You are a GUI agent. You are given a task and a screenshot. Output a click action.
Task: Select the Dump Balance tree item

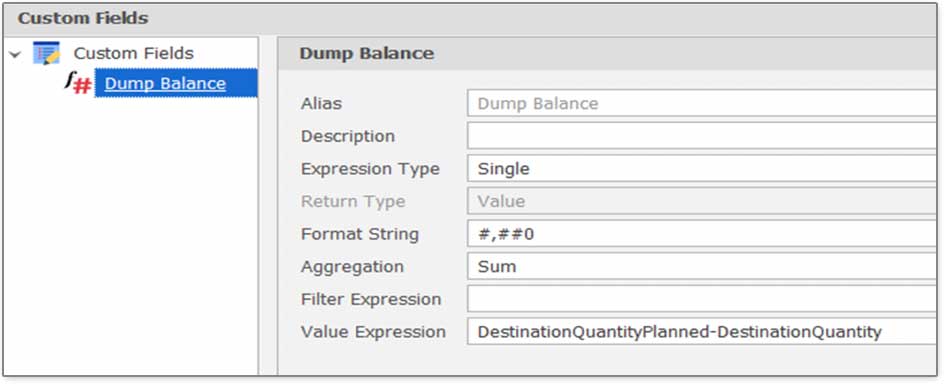click(x=165, y=83)
